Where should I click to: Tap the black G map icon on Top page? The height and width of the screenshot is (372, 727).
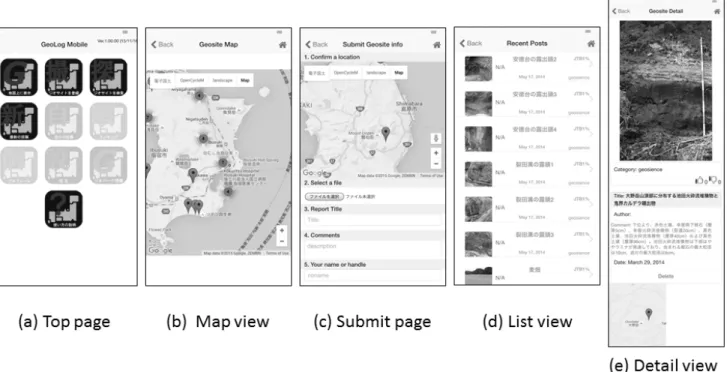tap(19, 77)
